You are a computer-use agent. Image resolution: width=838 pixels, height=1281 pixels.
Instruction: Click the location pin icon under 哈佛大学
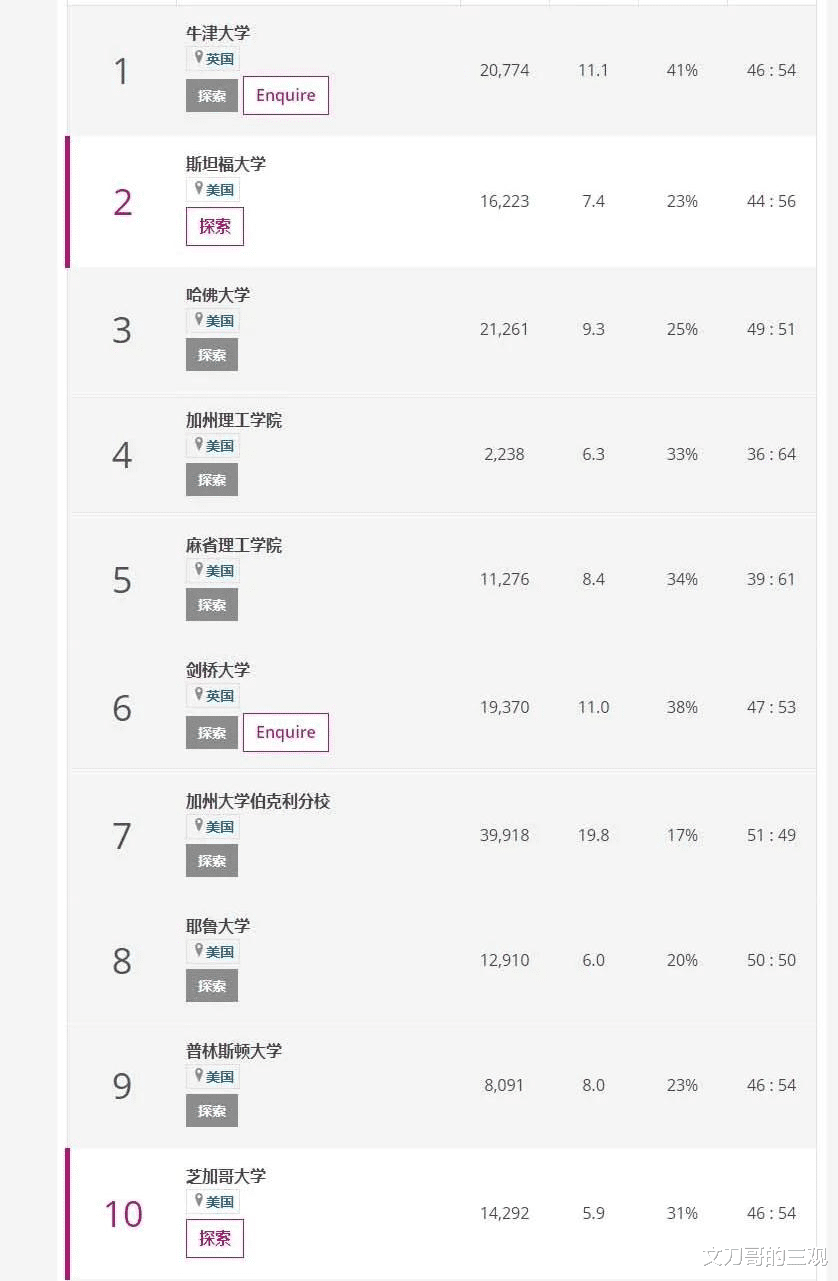click(x=199, y=320)
